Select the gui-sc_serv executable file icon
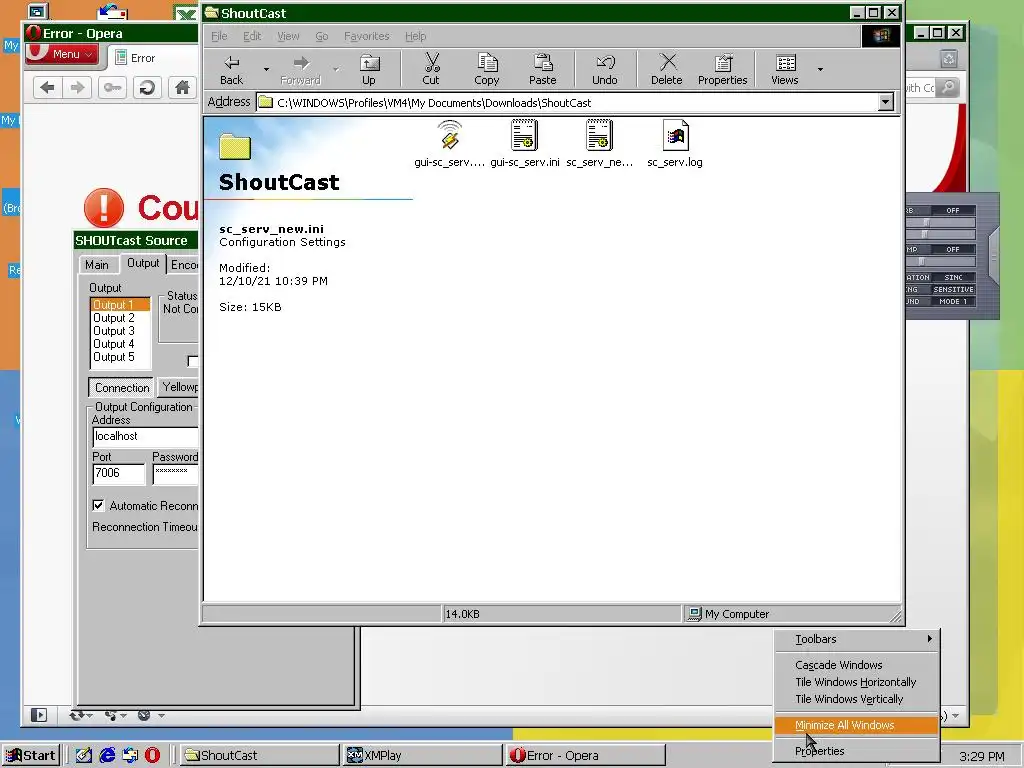Viewport: 1024px width, 768px height. pos(449,144)
